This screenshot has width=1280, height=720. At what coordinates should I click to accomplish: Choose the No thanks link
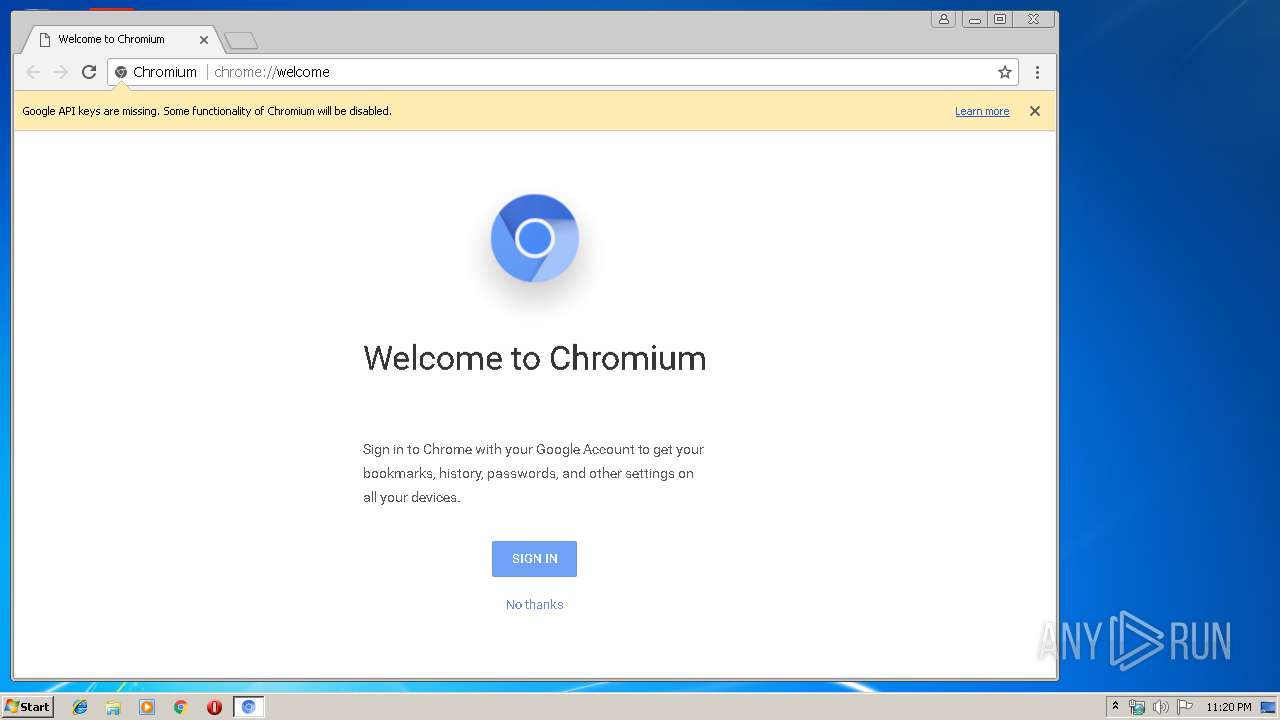click(x=535, y=604)
